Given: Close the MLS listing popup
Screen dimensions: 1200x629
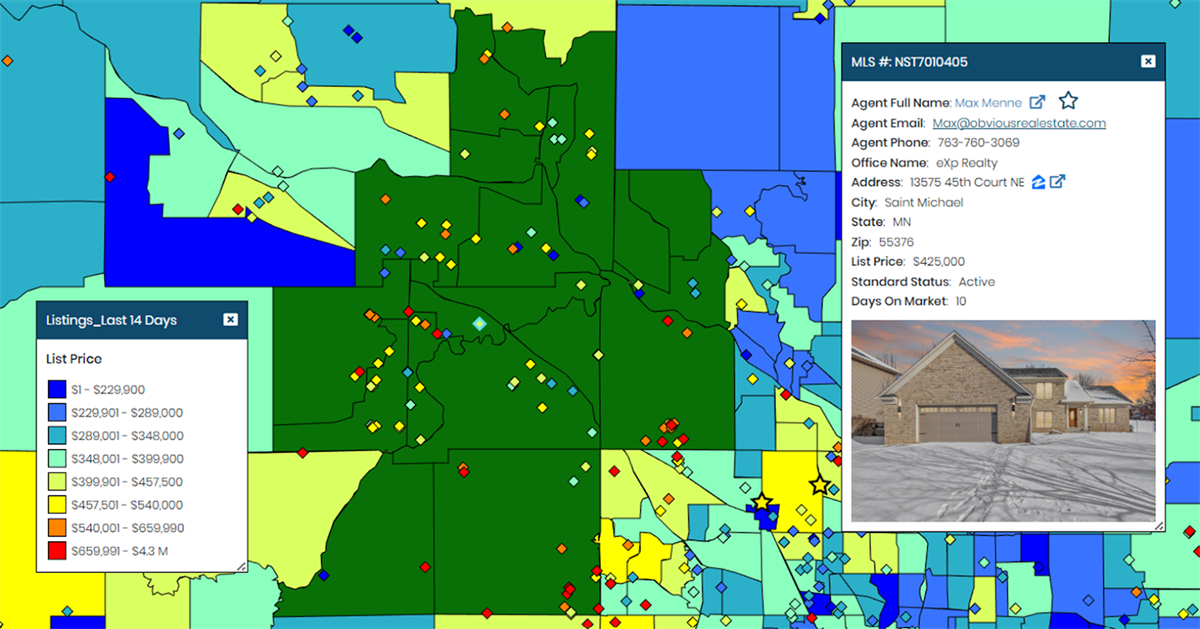Looking at the screenshot, I should tap(1148, 61).
